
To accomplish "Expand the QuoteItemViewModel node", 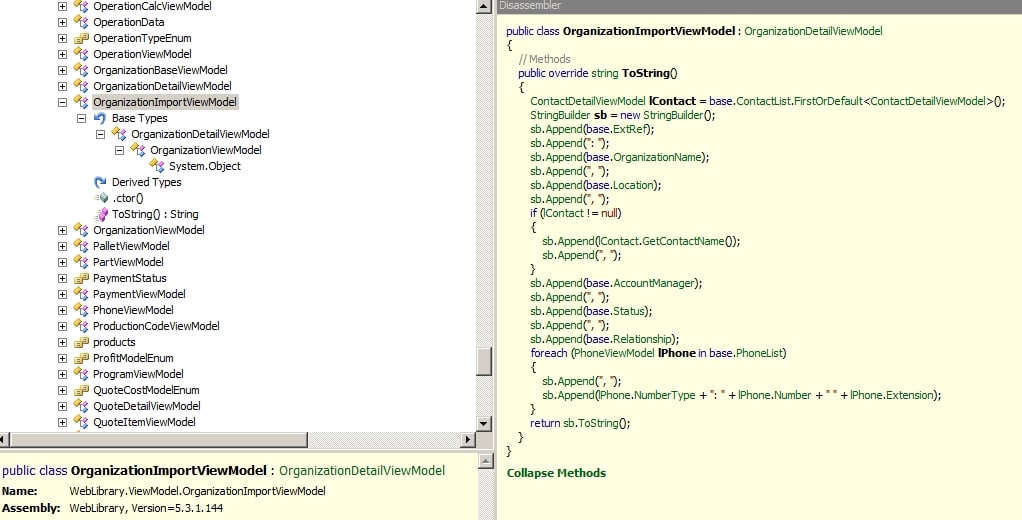I will (x=63, y=422).
